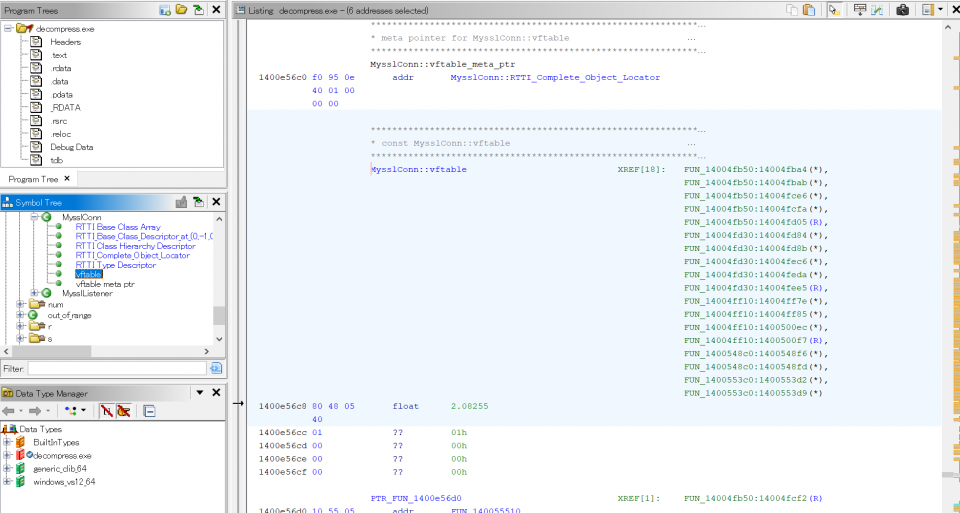Click the home icon in the Symbol Tree header
Viewport: 960px width, 513px height.
[181, 202]
